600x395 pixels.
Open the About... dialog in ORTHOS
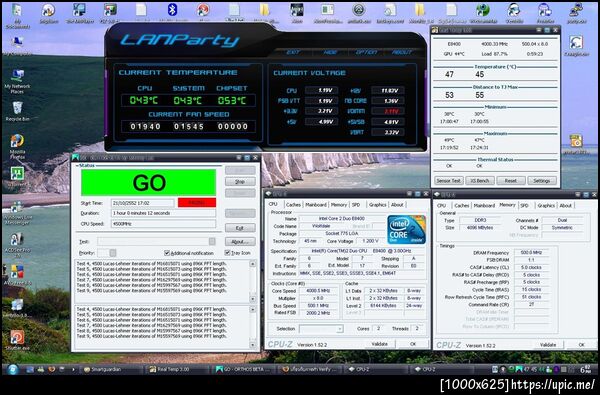[x=240, y=242]
